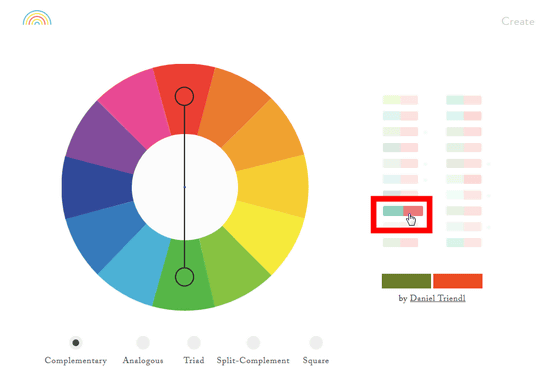Click the large orange-red swatch
This screenshot has height=388, width=560.
point(458,281)
